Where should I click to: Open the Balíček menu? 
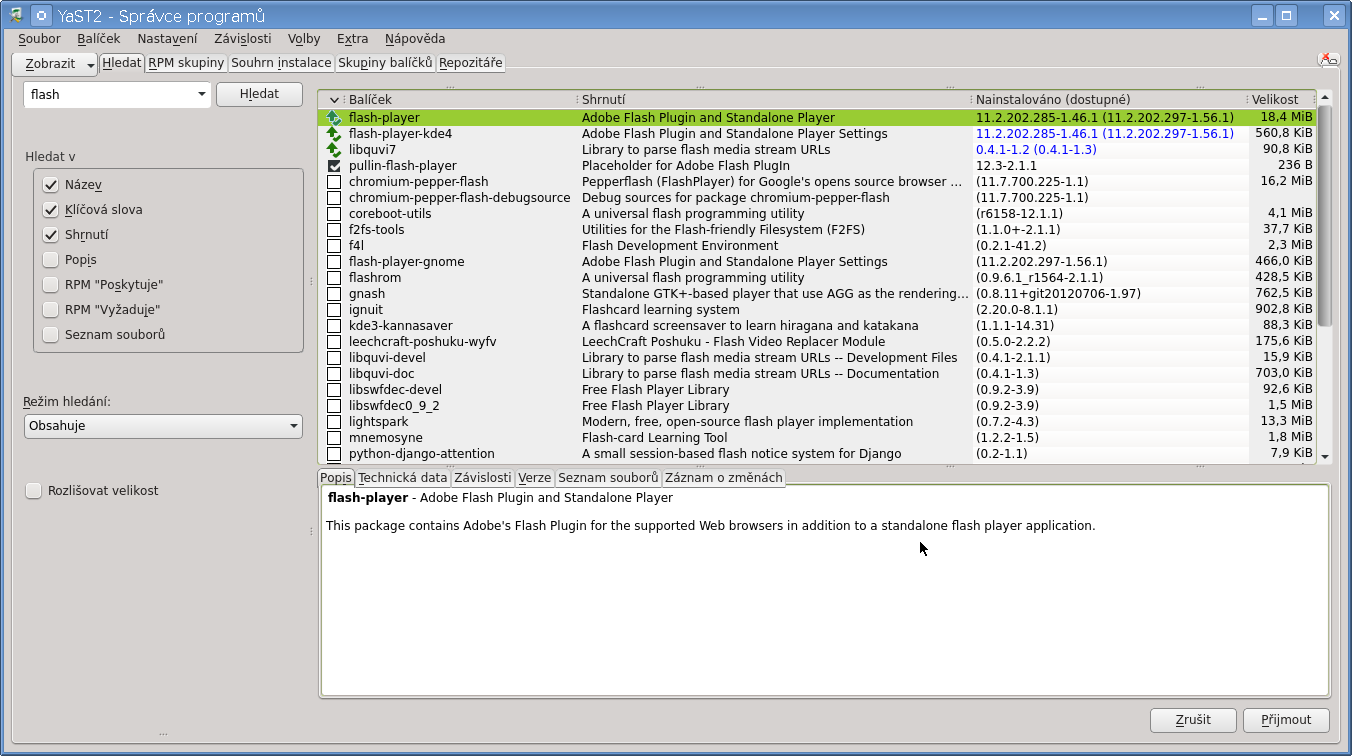coord(98,39)
